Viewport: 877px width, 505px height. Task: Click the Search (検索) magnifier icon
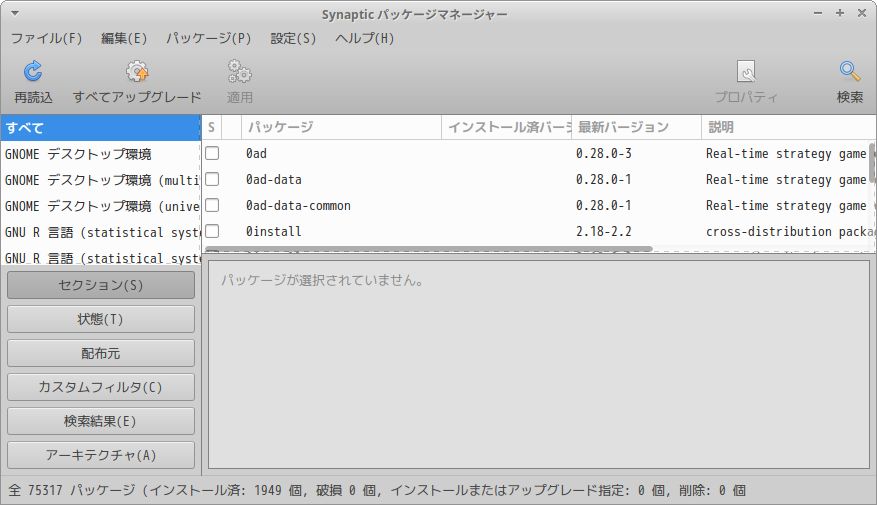(x=850, y=72)
